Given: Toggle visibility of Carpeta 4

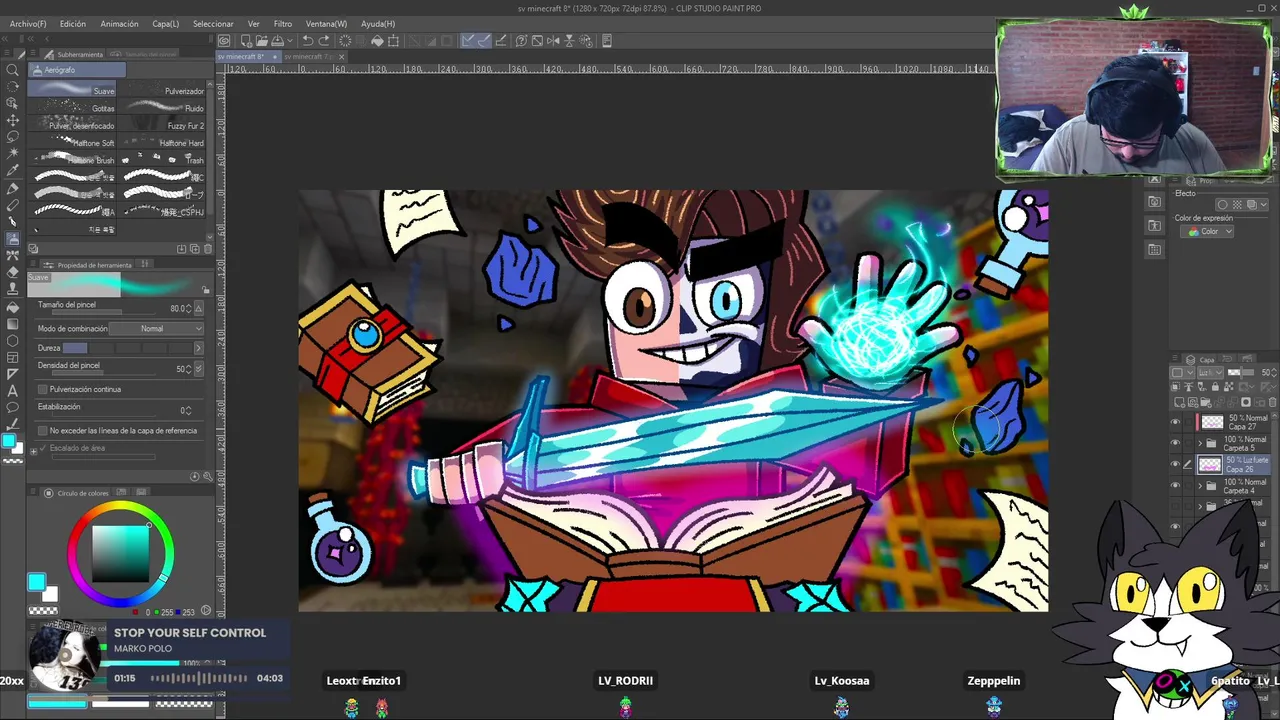Looking at the screenshot, I should point(1175,486).
